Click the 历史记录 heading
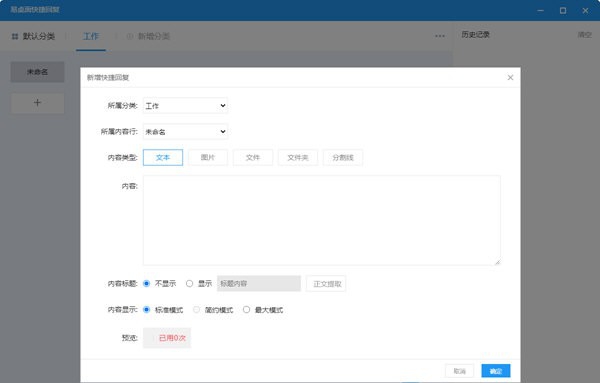Image resolution: width=600 pixels, height=383 pixels. [x=476, y=34]
